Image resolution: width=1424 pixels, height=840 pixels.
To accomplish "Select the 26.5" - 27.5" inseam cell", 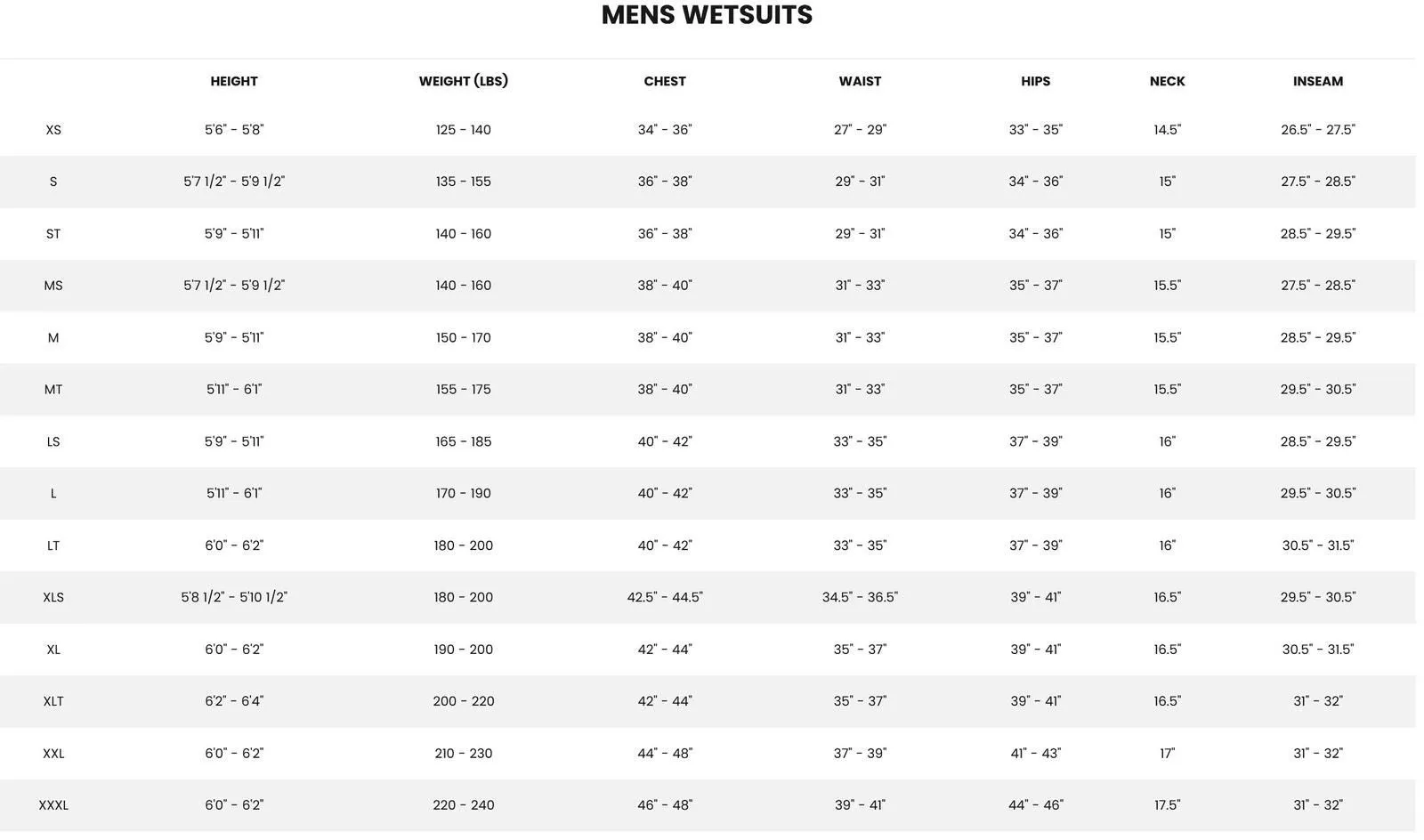I will click(x=1318, y=130).
